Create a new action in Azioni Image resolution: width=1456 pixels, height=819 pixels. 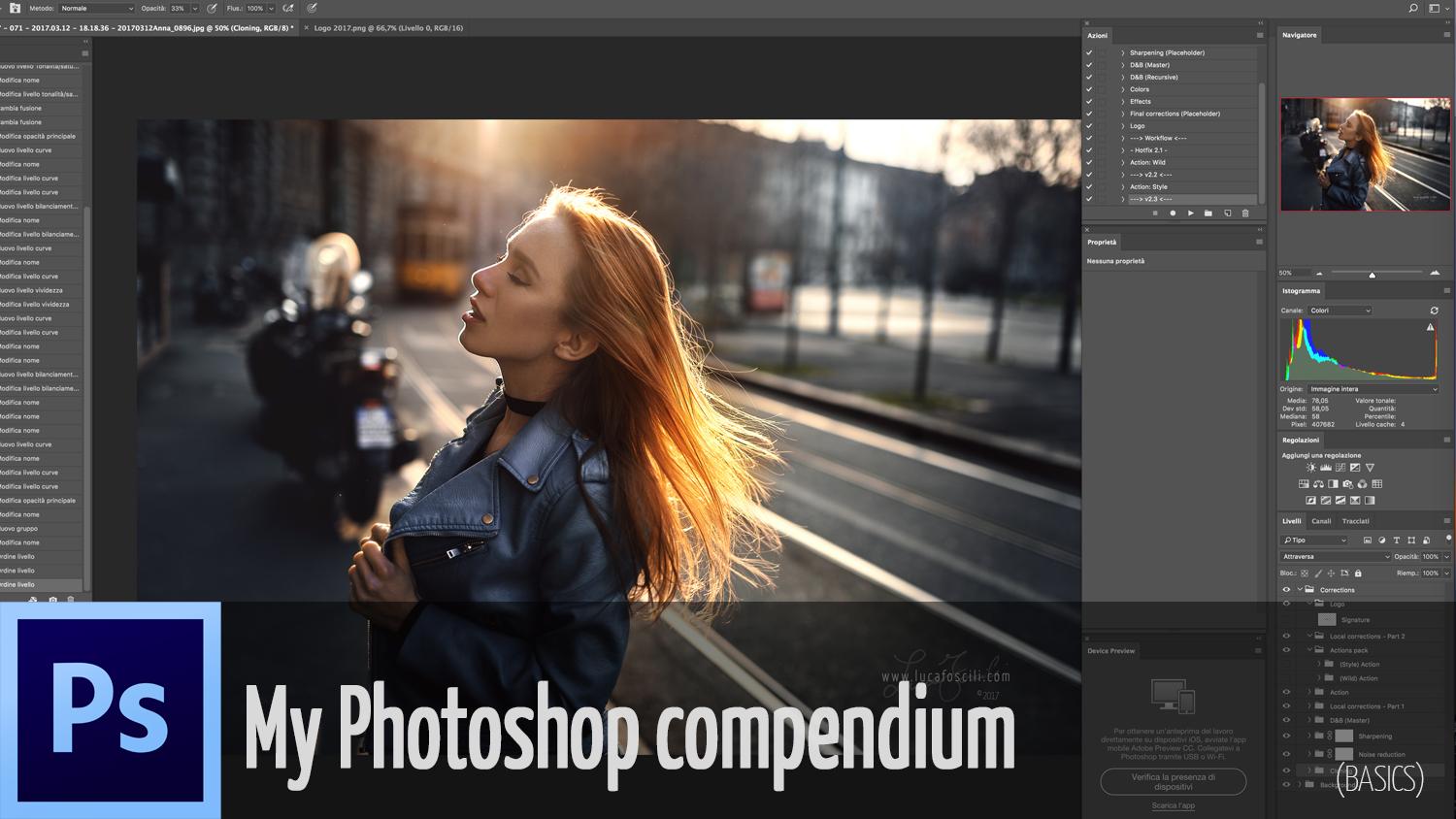[x=1227, y=213]
